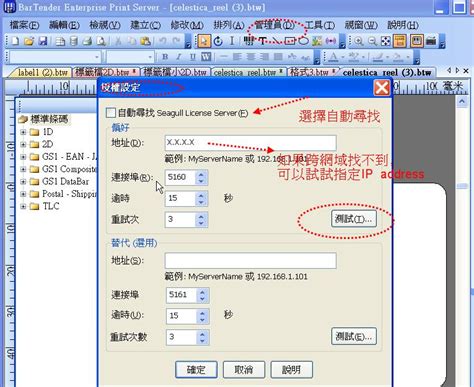Image resolution: width=474 pixels, height=387 pixels.
Task: Decrease the 5160 port value
Action: (x=201, y=181)
